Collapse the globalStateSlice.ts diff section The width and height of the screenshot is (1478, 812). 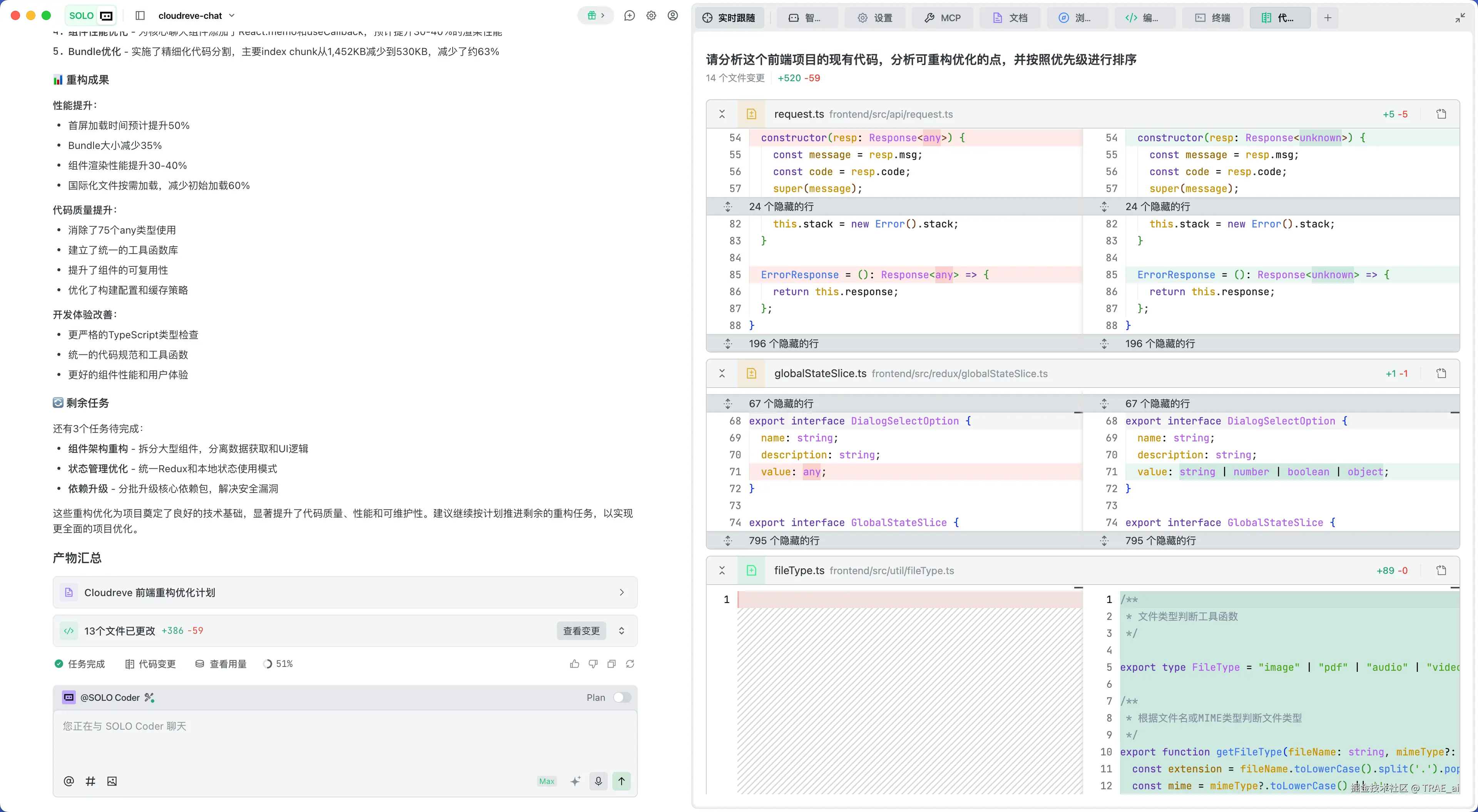(x=722, y=374)
